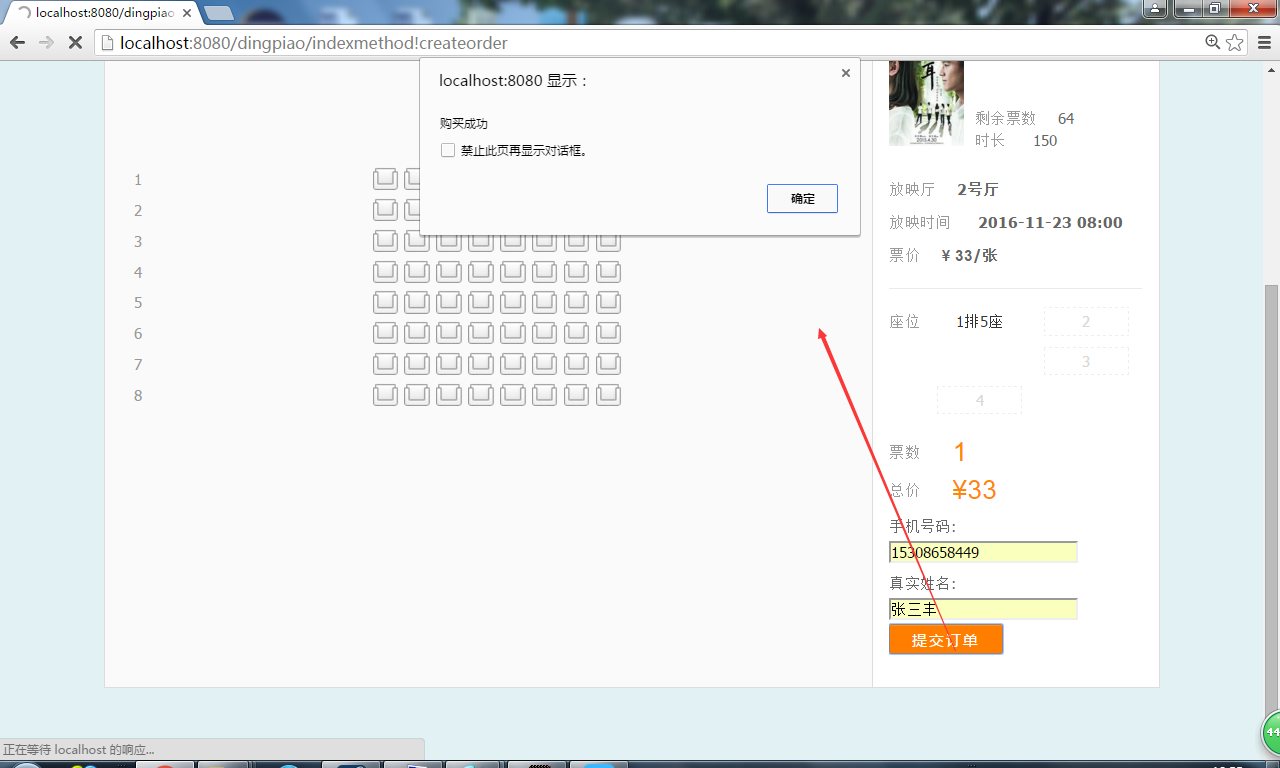1280x768 pixels.
Task: Click empty seat slot 4
Action: (x=979, y=400)
